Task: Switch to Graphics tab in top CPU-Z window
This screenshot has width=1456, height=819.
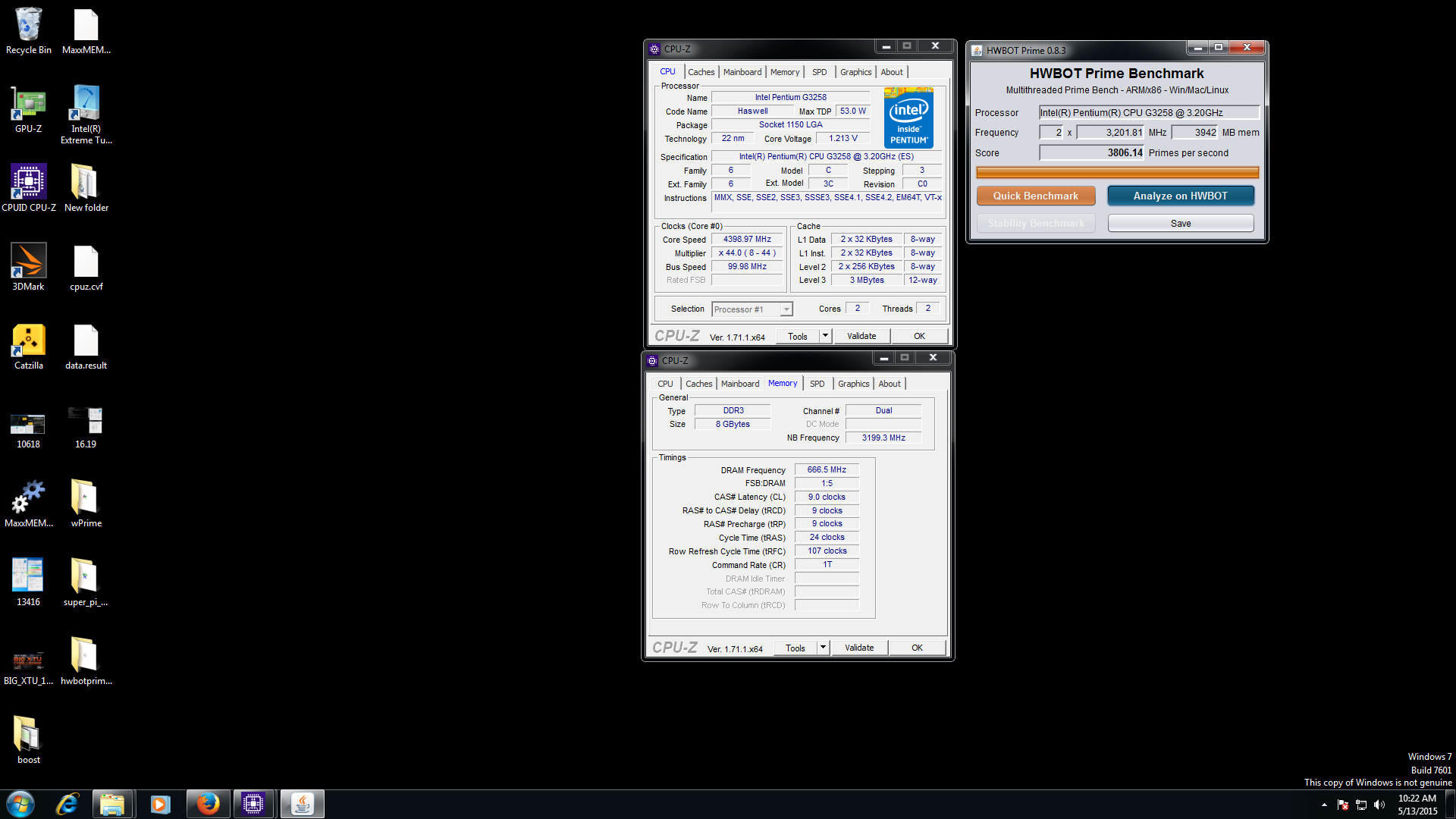Action: [855, 72]
